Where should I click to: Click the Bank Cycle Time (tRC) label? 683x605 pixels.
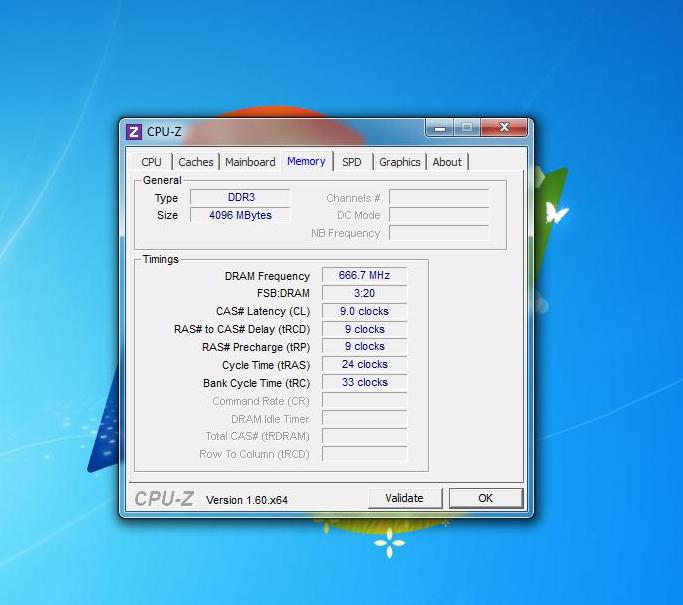pos(256,383)
